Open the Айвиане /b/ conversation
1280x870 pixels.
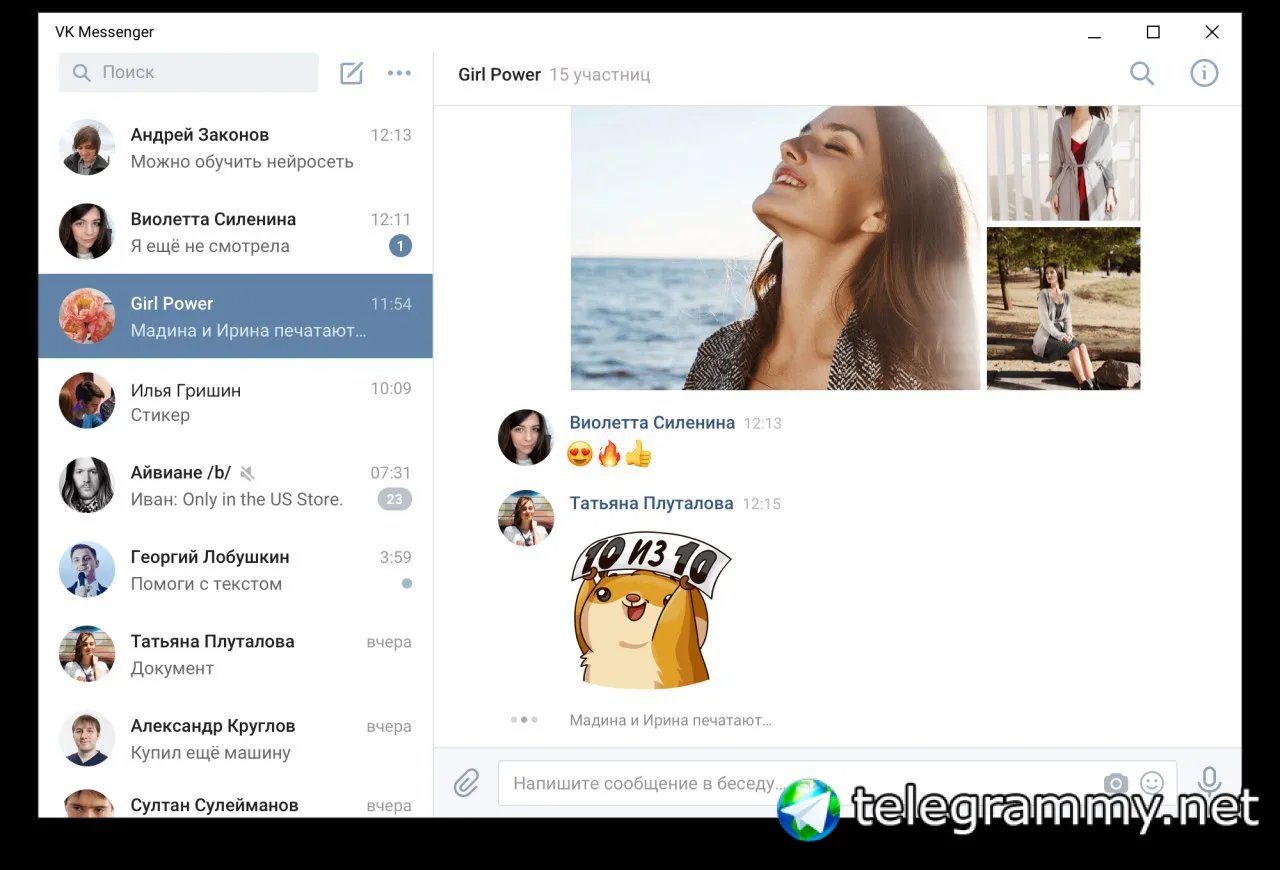pos(235,485)
